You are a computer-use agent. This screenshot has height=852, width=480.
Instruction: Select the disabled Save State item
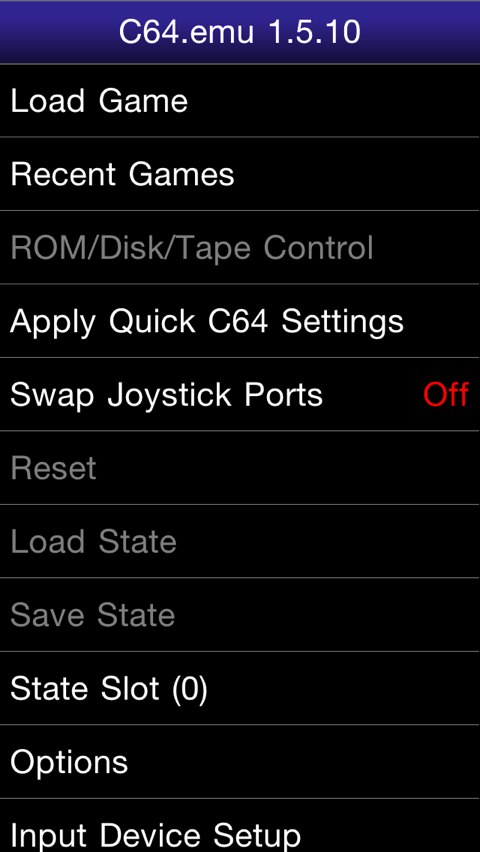[x=240, y=615]
